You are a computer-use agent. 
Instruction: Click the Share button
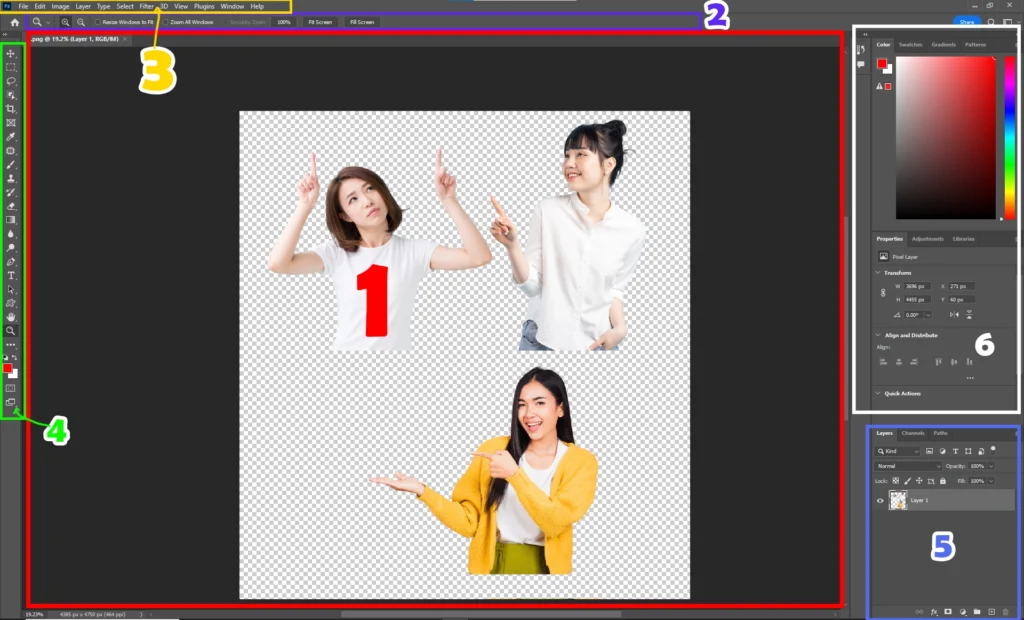[x=967, y=22]
